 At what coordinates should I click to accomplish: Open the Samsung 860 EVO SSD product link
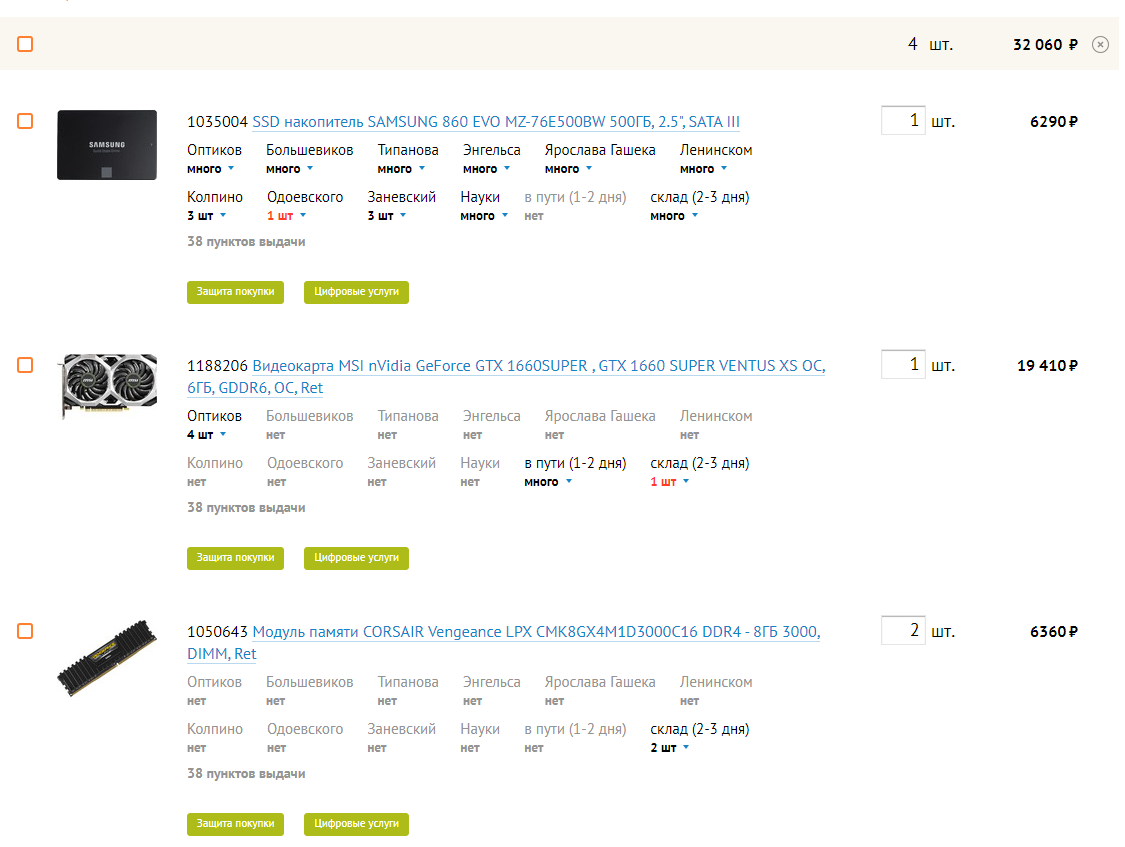point(496,122)
